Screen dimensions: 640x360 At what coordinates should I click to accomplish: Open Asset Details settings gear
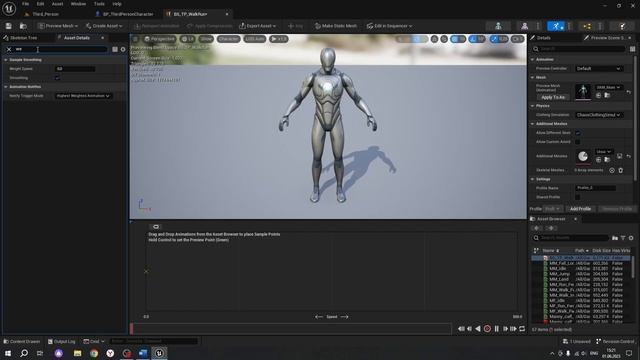click(x=123, y=49)
